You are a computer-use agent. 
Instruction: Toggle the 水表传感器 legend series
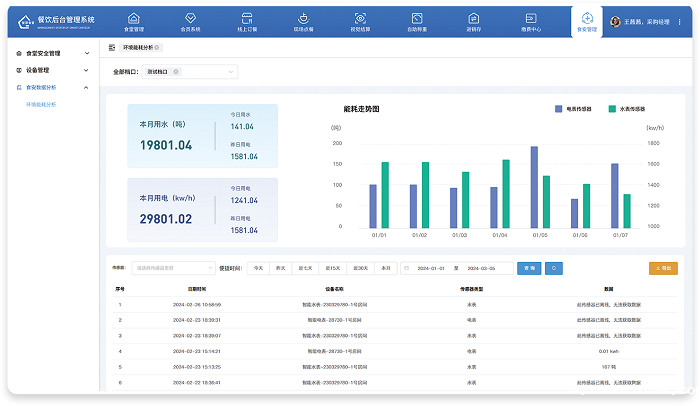pos(630,108)
